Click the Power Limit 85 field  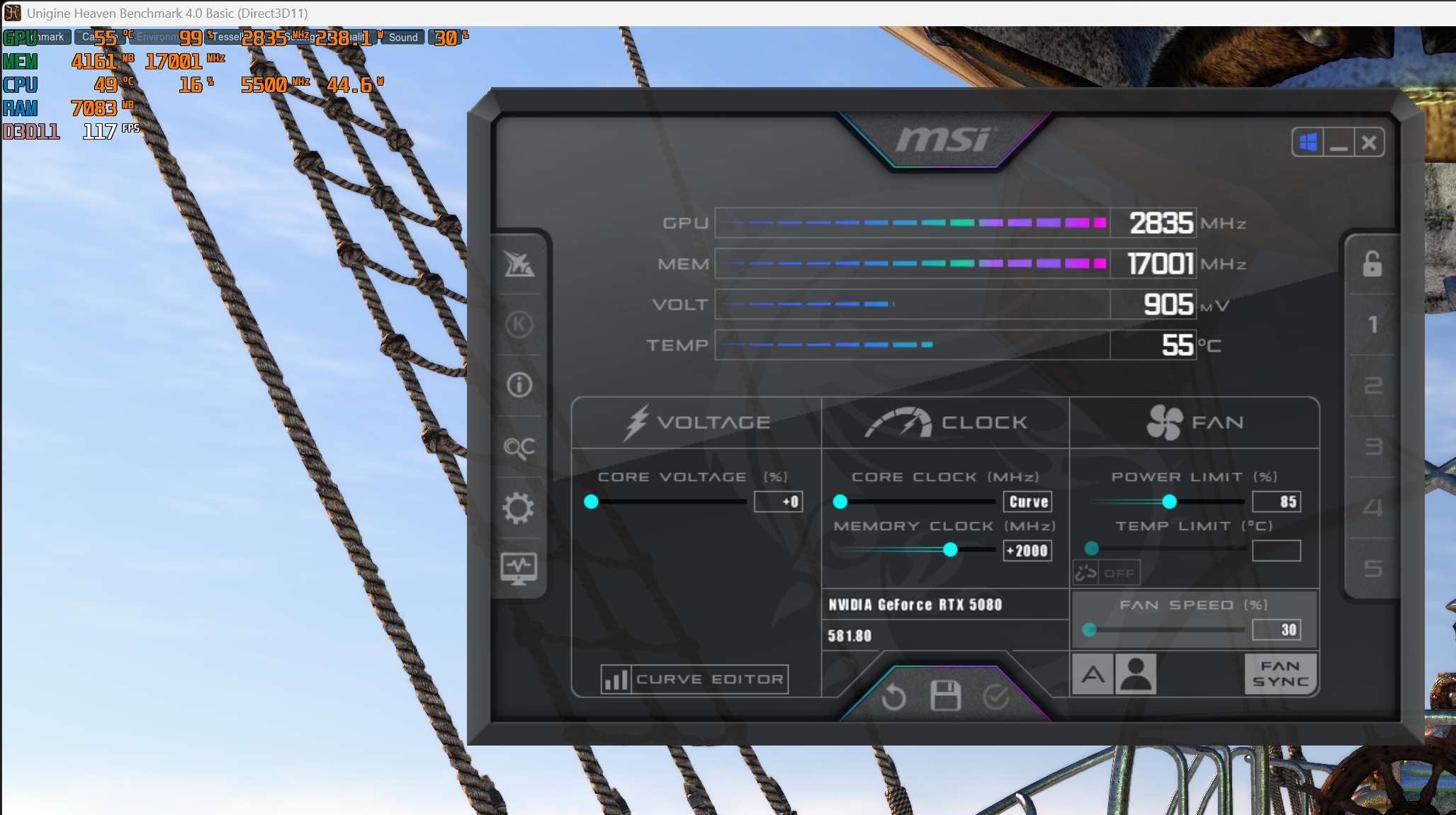point(1277,502)
